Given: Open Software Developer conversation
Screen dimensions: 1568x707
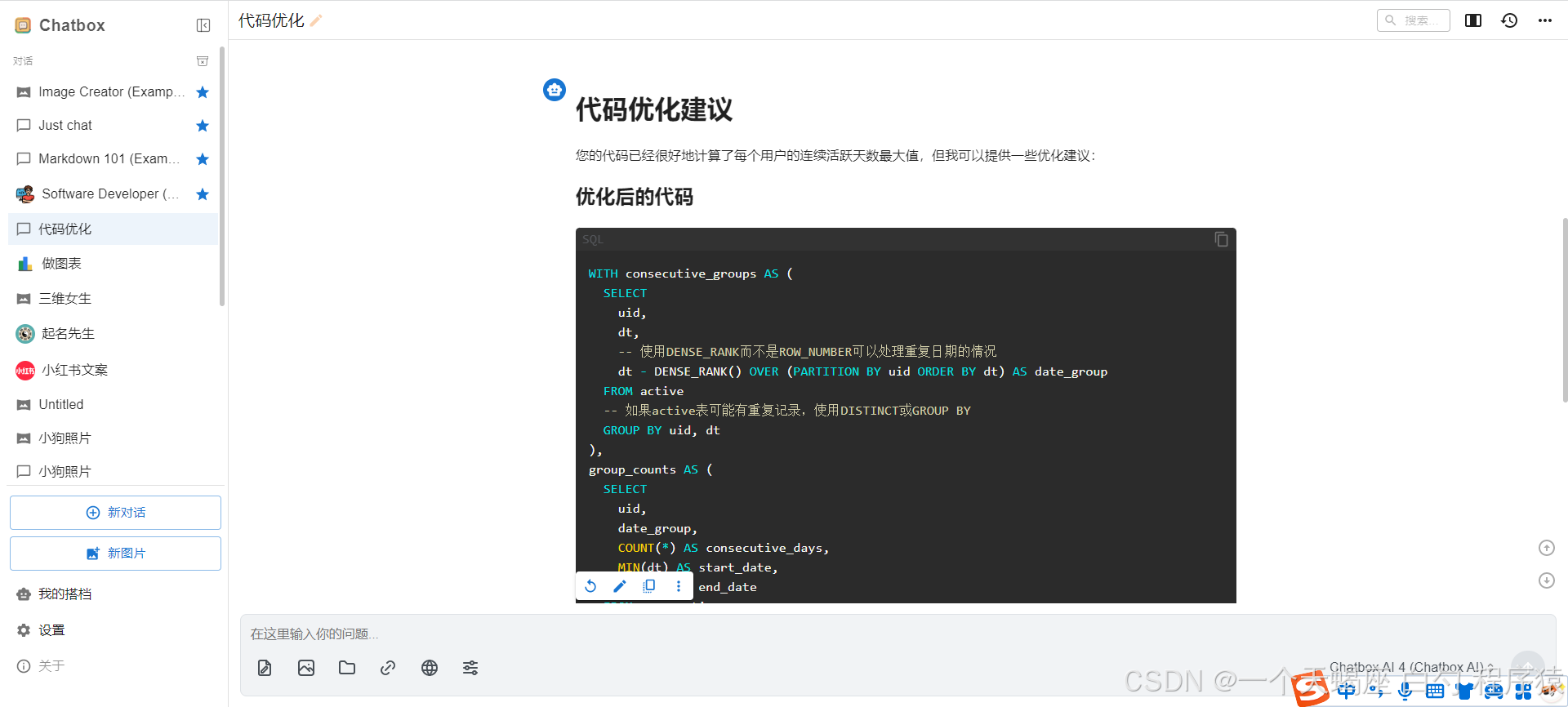Looking at the screenshot, I should 113,194.
